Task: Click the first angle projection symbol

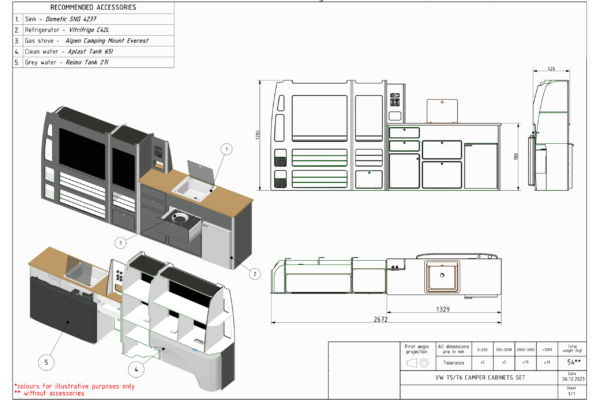Action: pos(414,367)
